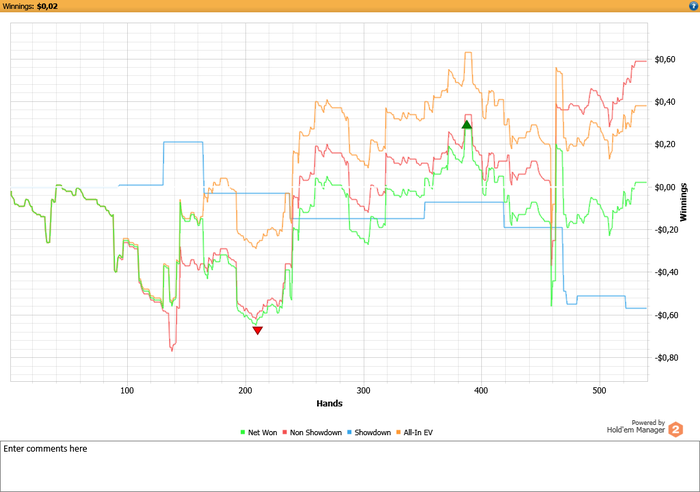
Task: Toggle the Non Showdown series label
Action: [x=319, y=432]
